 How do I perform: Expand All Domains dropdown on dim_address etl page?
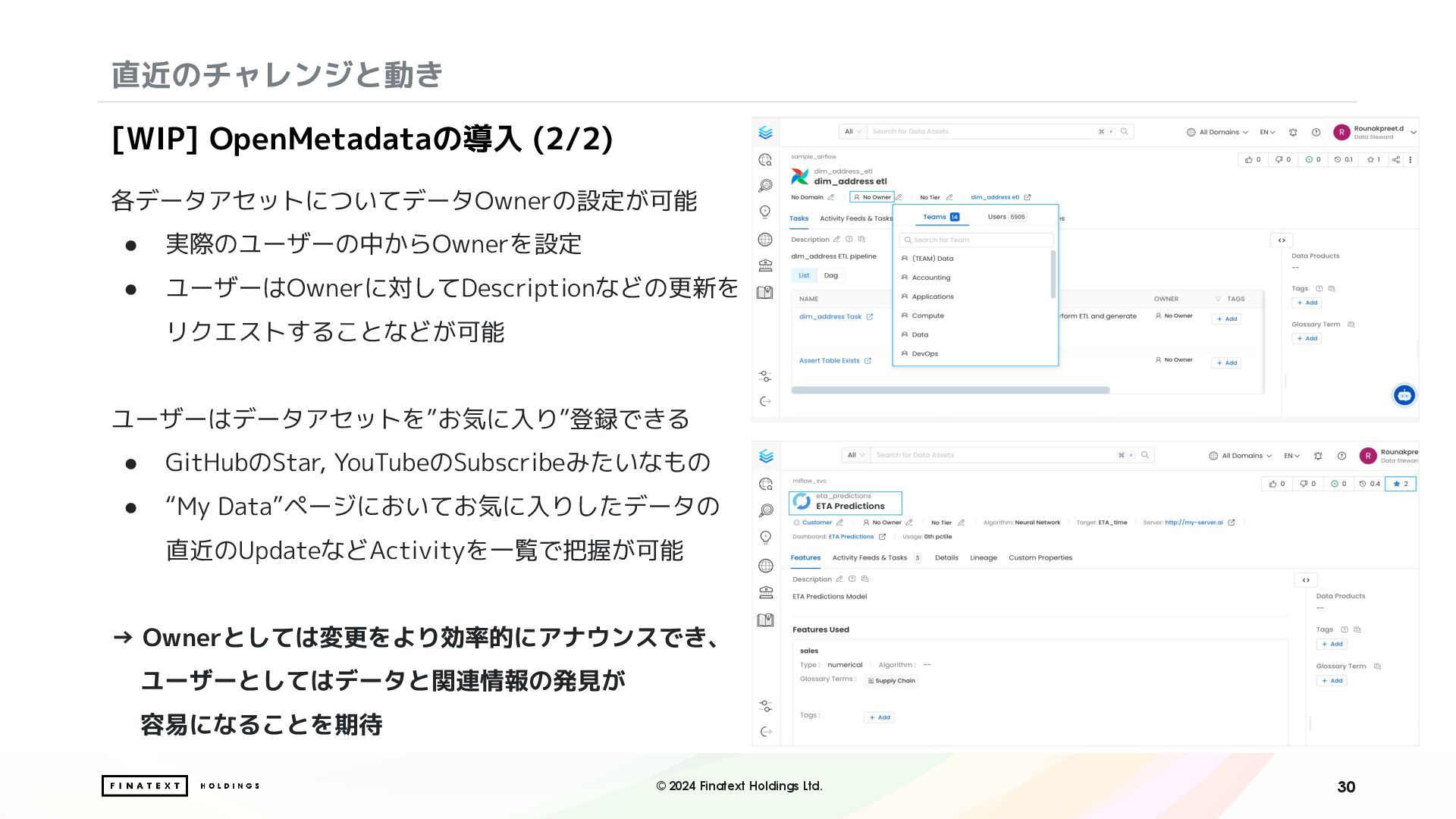click(x=1217, y=132)
